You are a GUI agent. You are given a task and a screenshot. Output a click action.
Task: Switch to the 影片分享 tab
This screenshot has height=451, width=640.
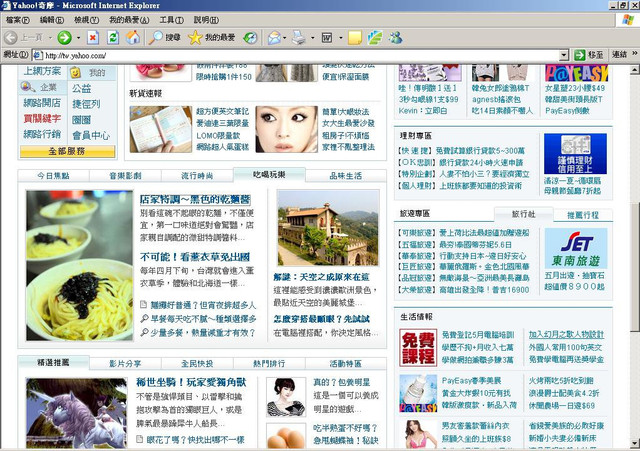[x=125, y=363]
